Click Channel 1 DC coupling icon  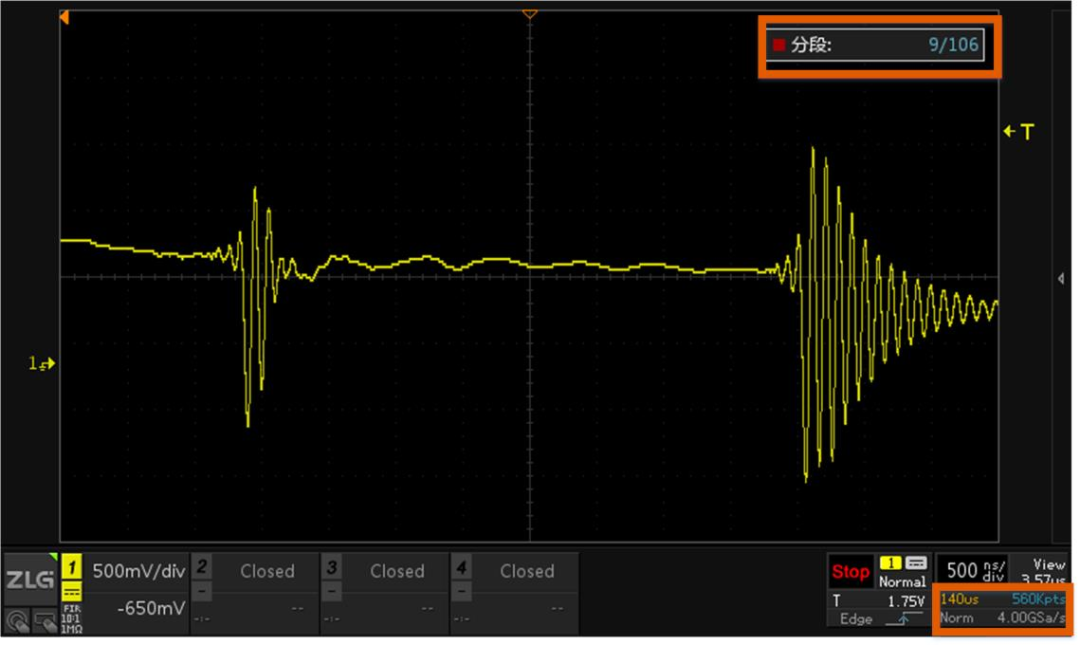[72, 592]
